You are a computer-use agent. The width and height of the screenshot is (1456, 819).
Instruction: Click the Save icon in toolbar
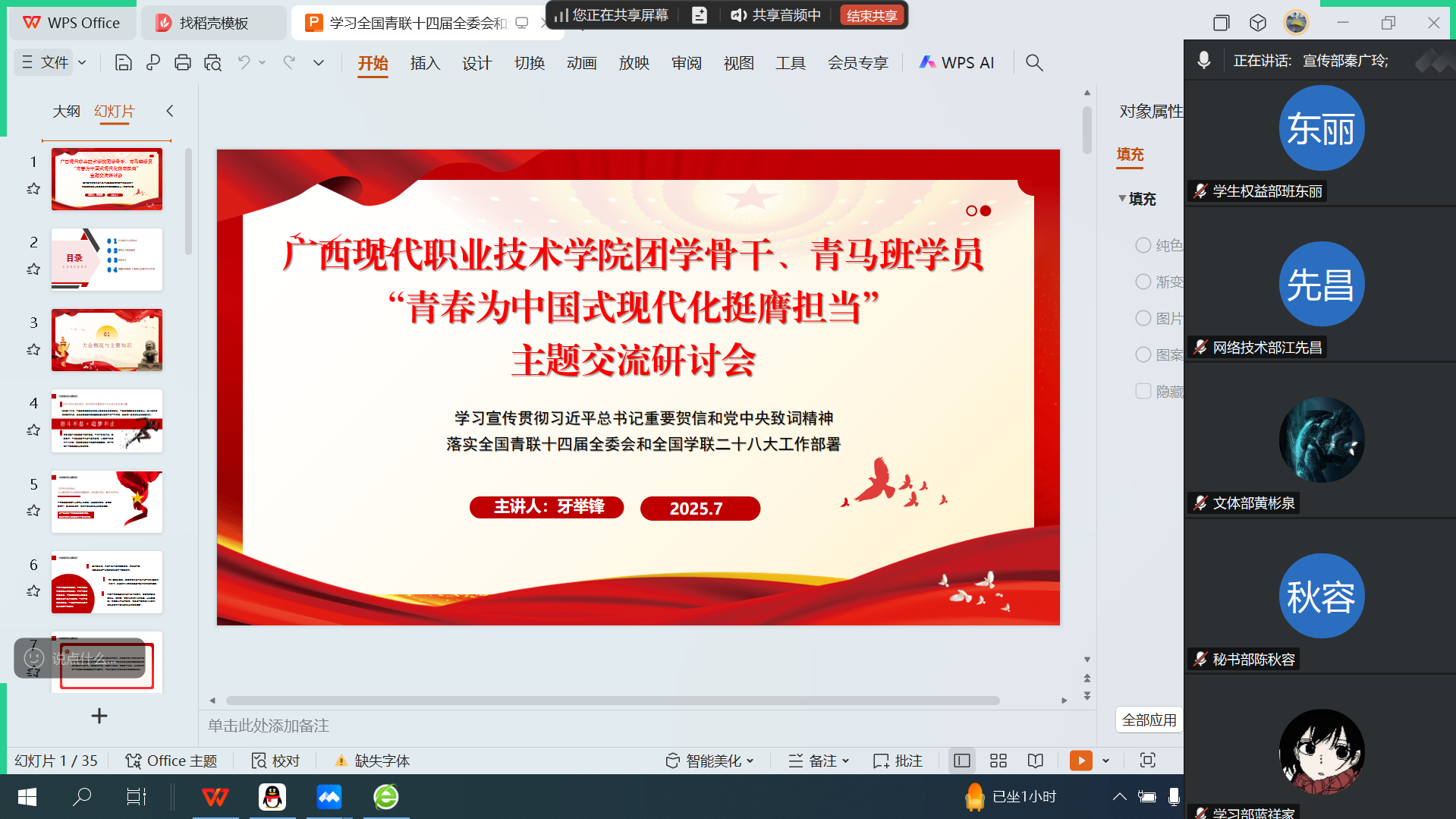point(123,62)
